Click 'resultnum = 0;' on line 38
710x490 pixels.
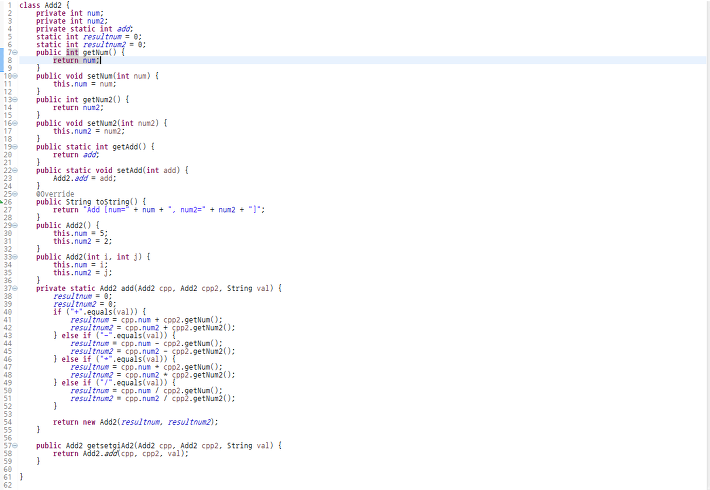82,296
